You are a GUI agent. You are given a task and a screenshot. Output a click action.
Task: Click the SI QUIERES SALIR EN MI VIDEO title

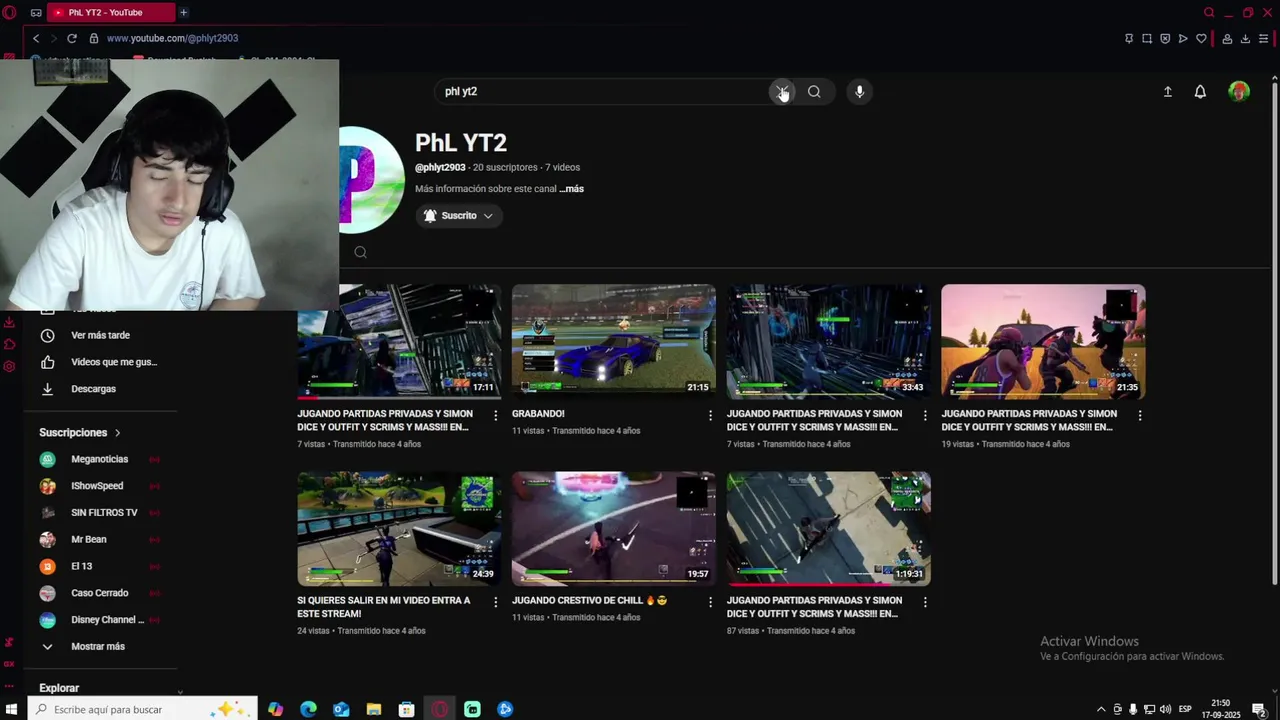[384, 607]
